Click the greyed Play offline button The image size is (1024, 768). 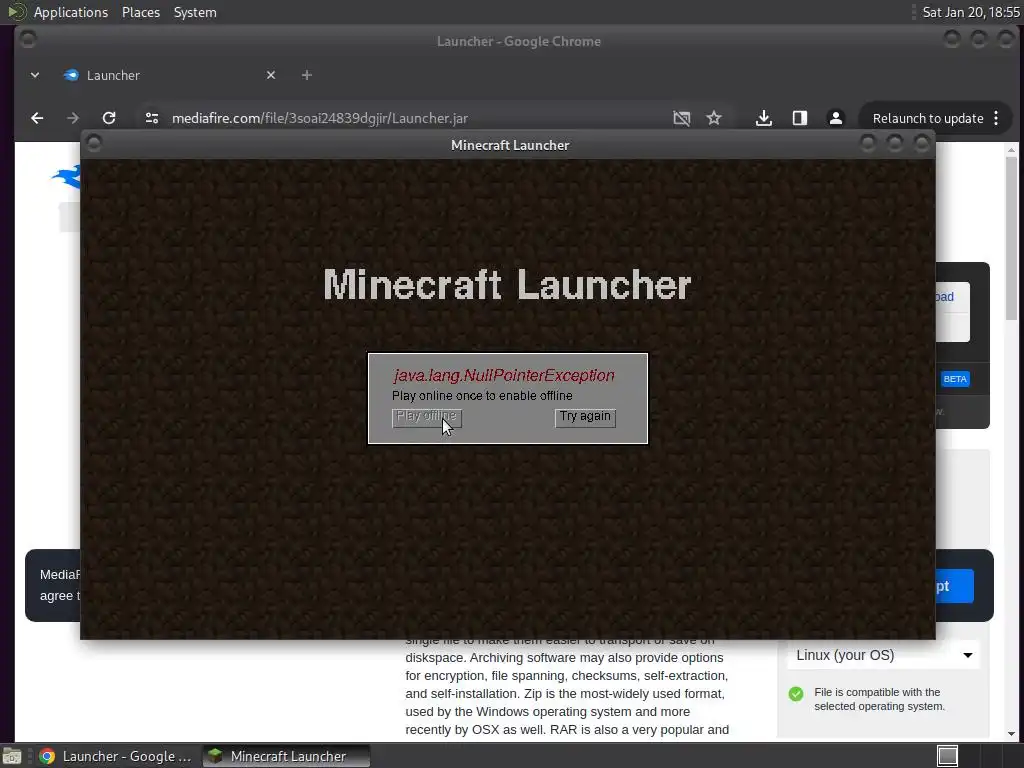click(x=426, y=417)
